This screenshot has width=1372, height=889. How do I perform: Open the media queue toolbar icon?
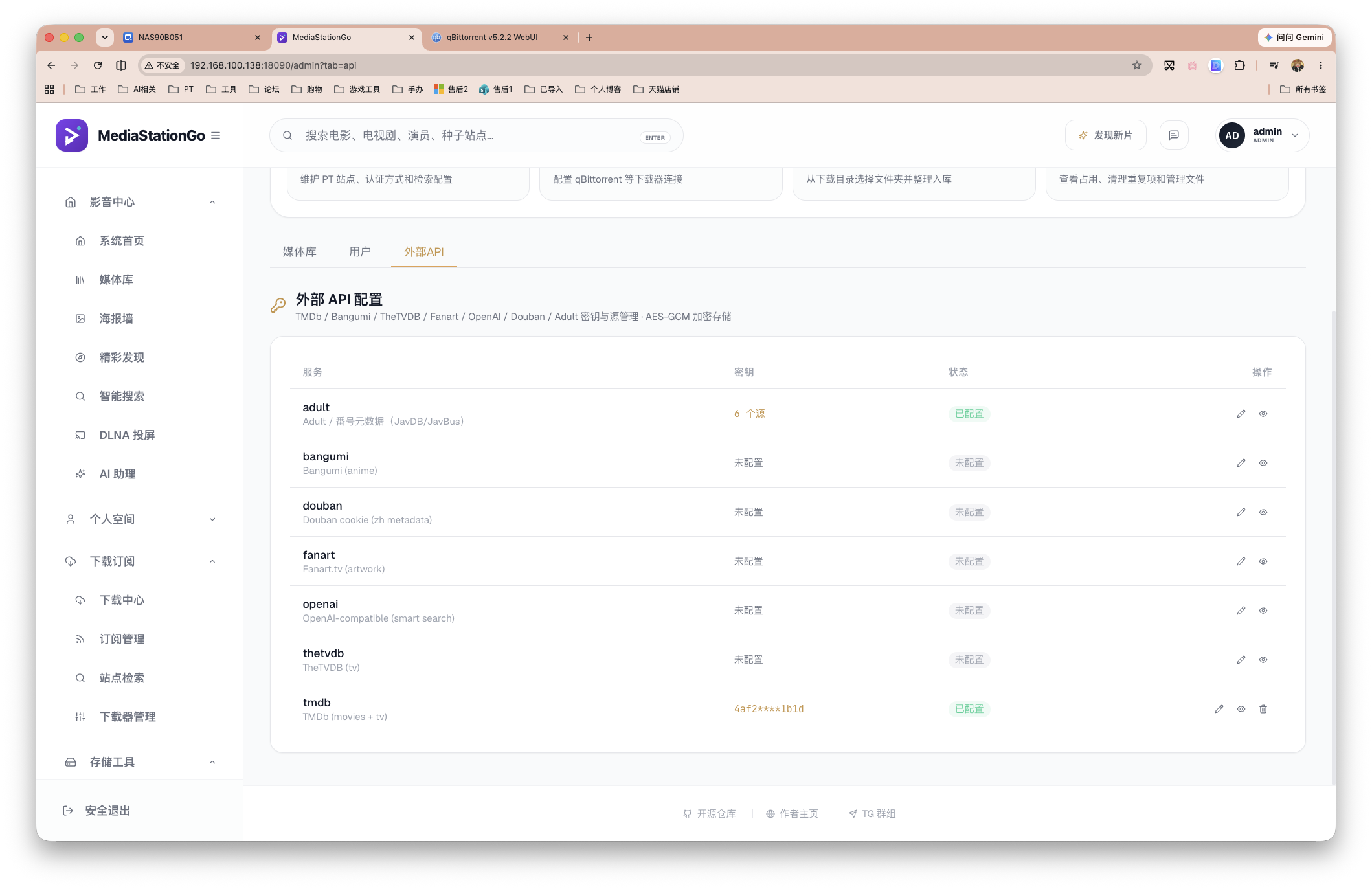pos(1274,65)
